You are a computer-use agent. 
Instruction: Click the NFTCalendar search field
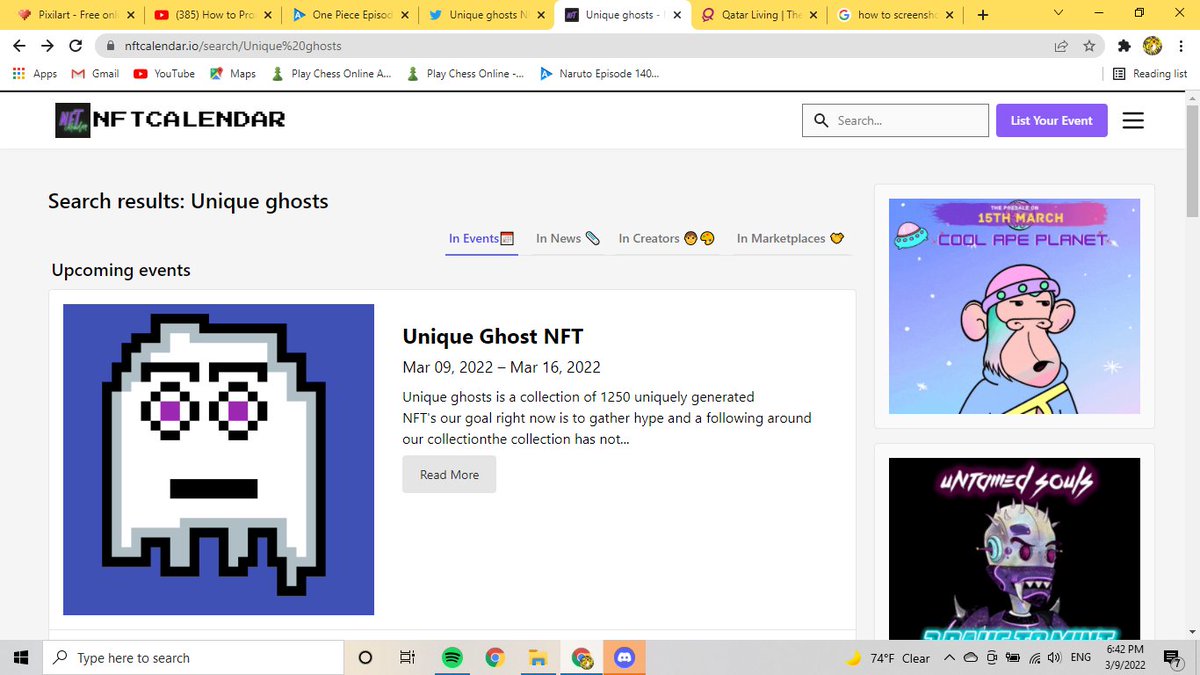(x=895, y=120)
